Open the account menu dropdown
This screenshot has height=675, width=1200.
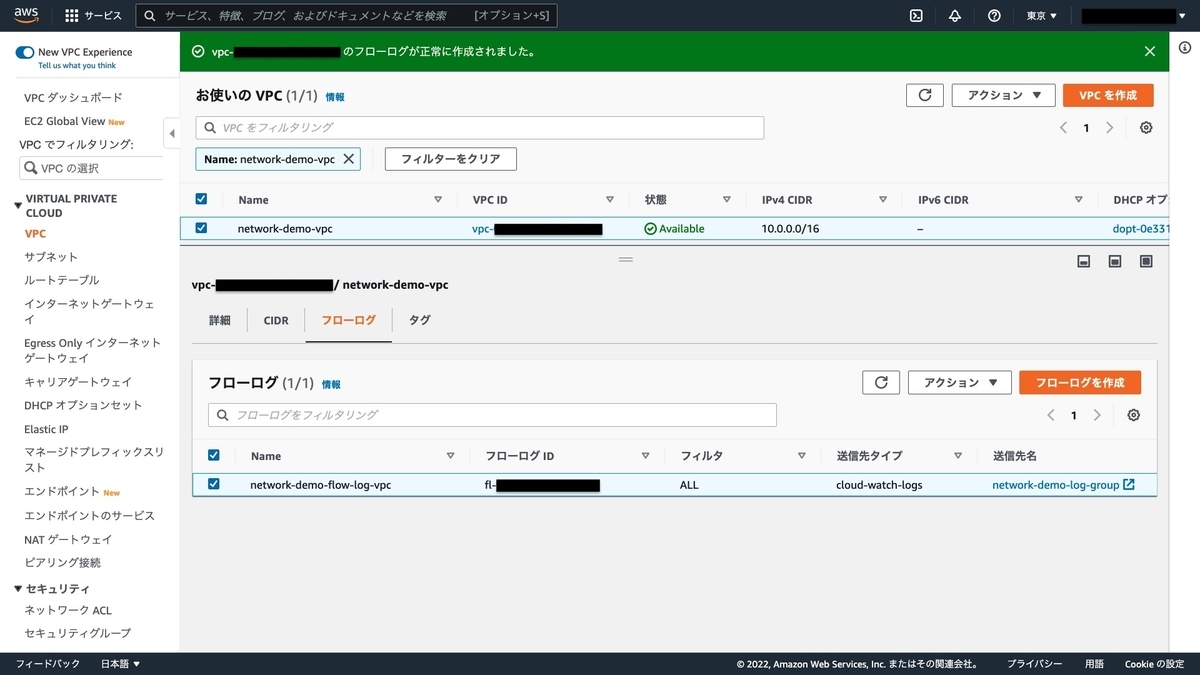click(1135, 16)
